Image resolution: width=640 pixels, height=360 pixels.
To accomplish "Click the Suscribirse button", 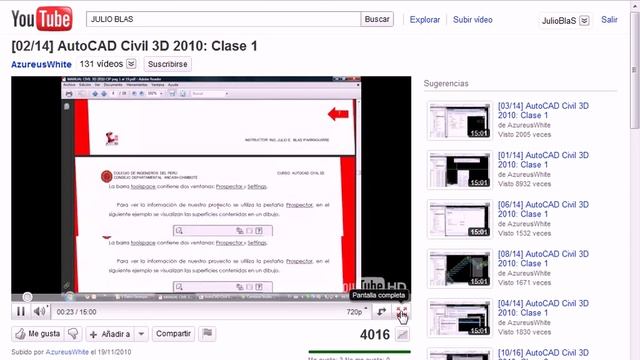I will pos(168,64).
